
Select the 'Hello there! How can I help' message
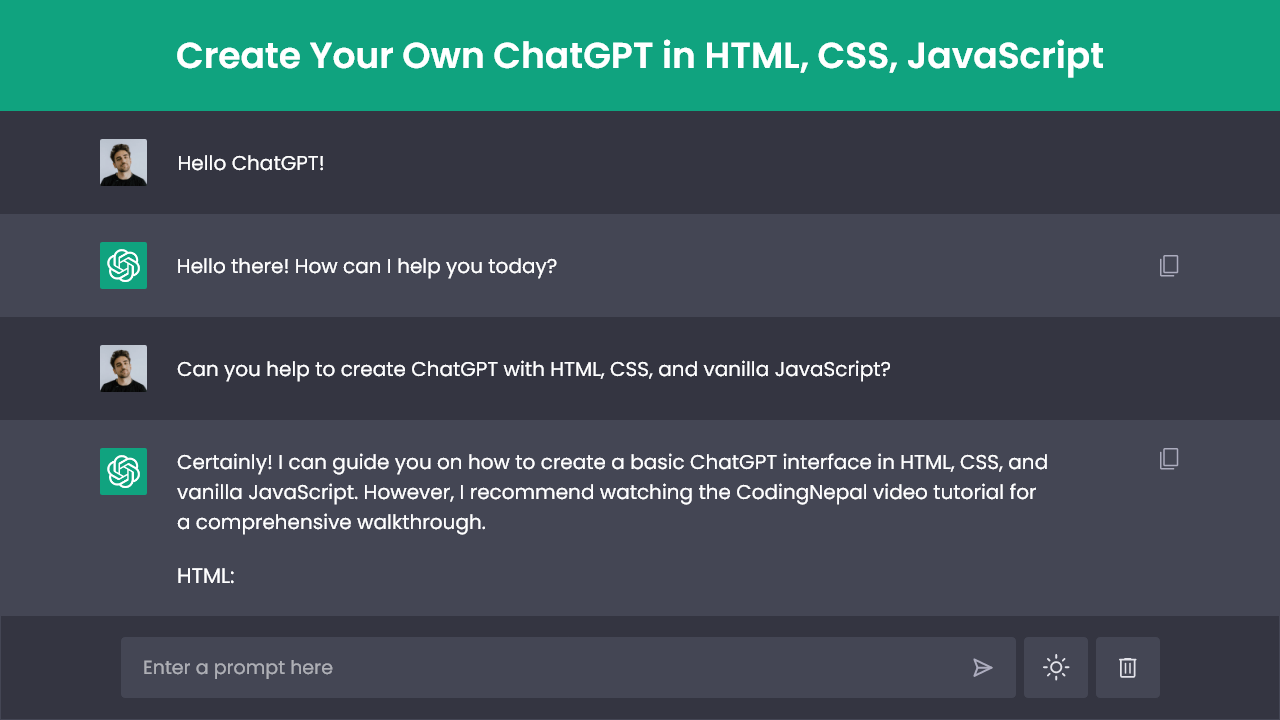[367, 266]
